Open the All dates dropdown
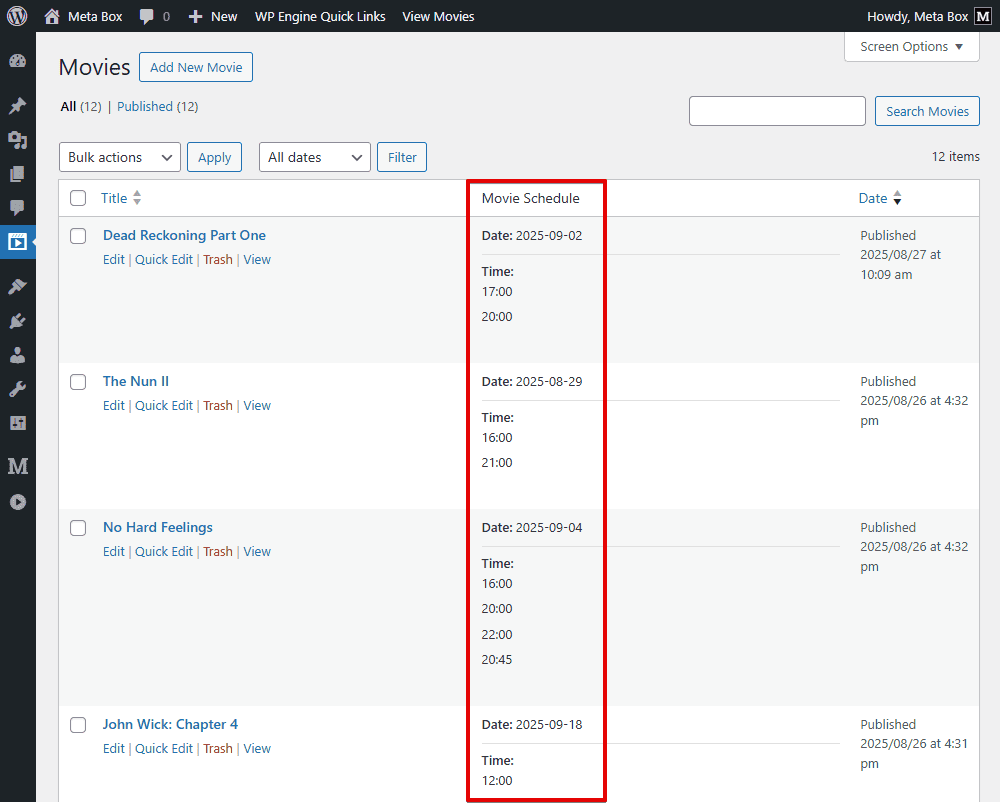Viewport: 1000px width, 806px height. (x=314, y=157)
